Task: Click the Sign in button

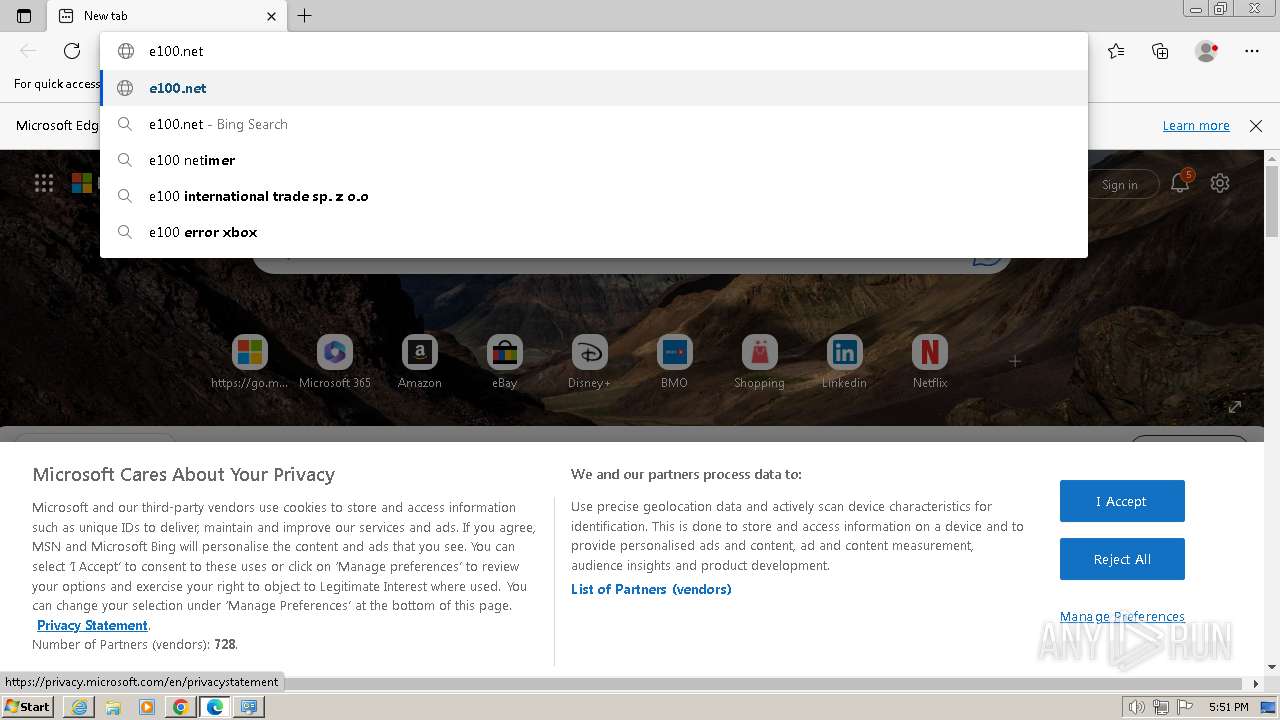Action: click(1119, 184)
